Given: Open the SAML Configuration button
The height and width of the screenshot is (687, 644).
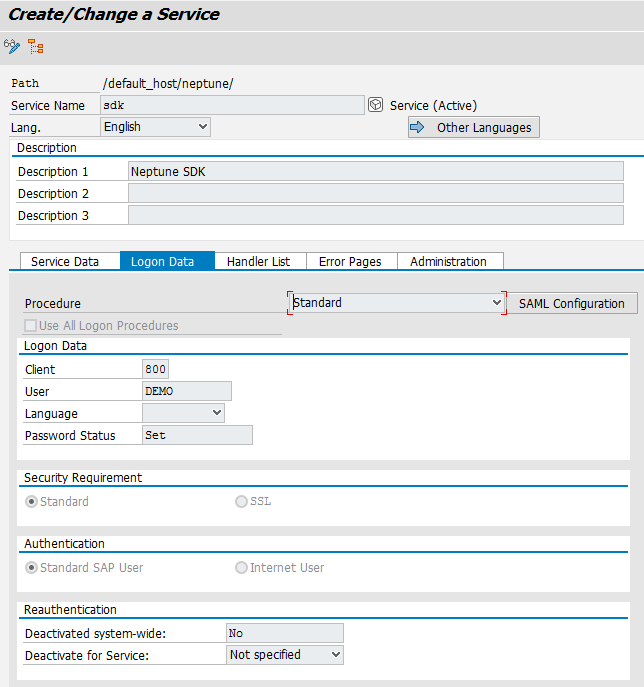Looking at the screenshot, I should tap(571, 303).
